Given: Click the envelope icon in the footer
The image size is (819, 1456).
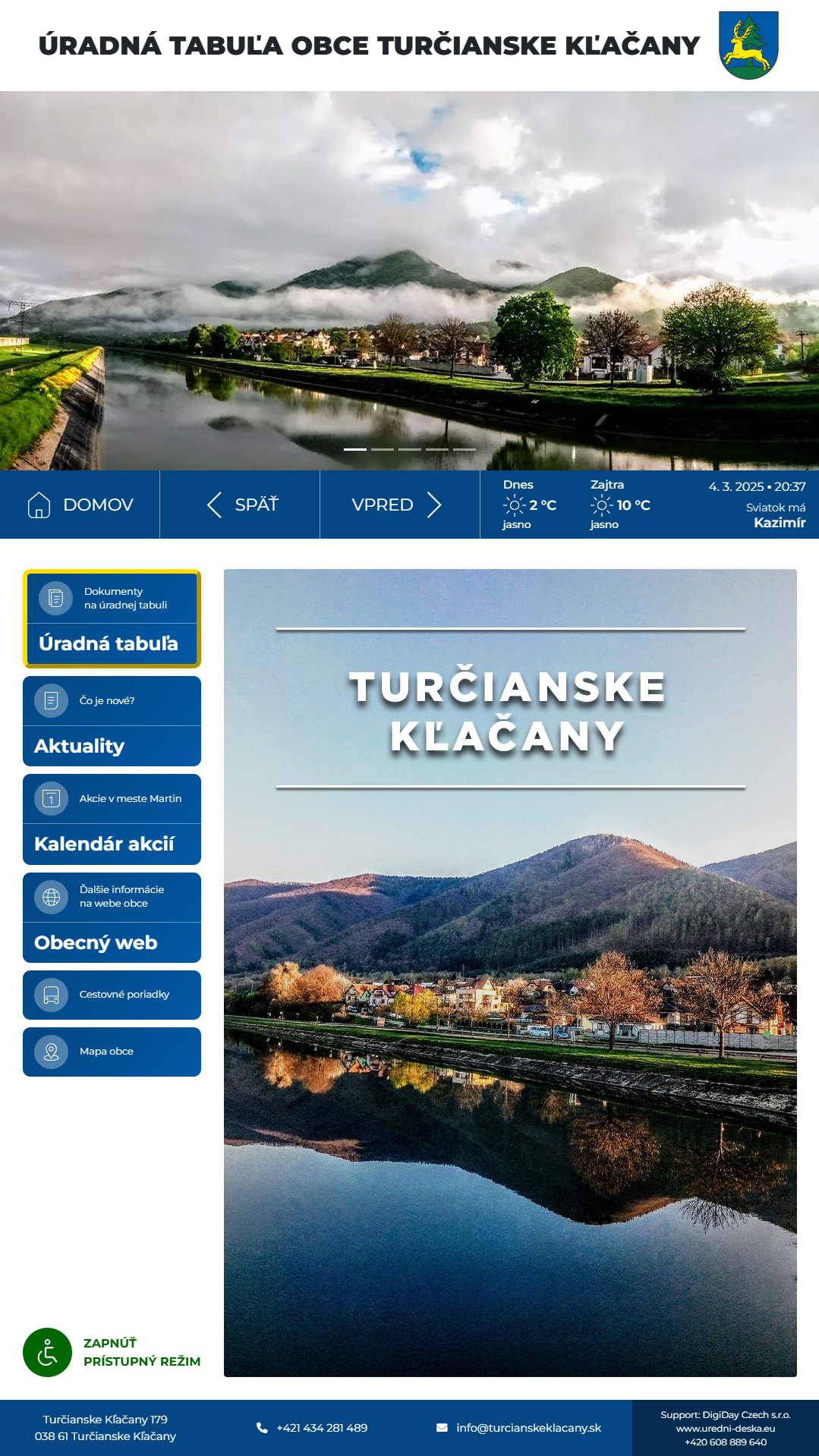Looking at the screenshot, I should [442, 1428].
